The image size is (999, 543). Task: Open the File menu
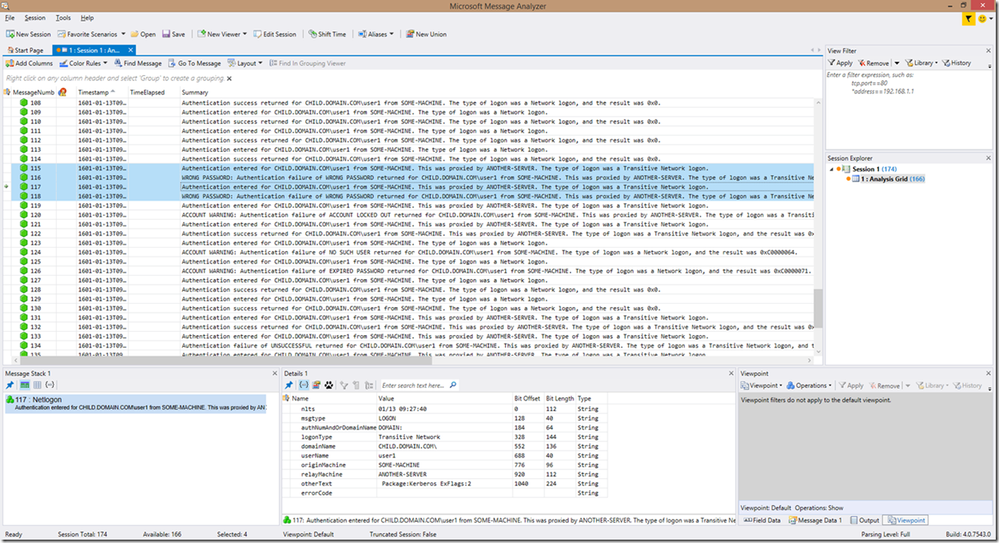[10, 18]
